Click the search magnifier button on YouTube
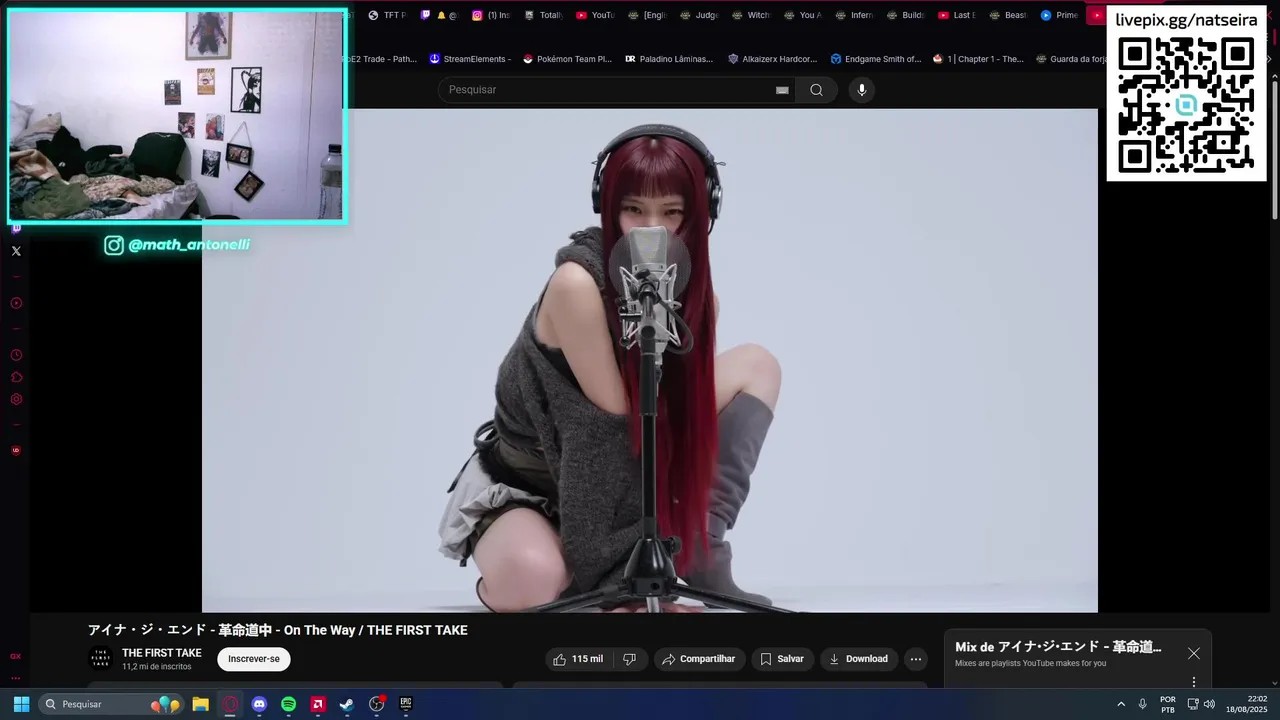Image resolution: width=1280 pixels, height=720 pixels. [816, 90]
